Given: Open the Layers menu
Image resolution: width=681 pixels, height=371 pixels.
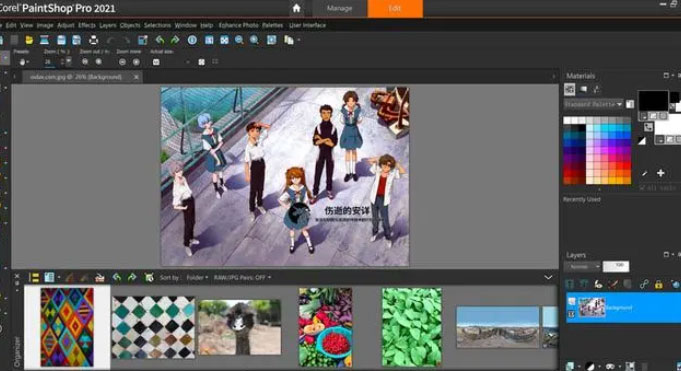Looking at the screenshot, I should point(108,25).
